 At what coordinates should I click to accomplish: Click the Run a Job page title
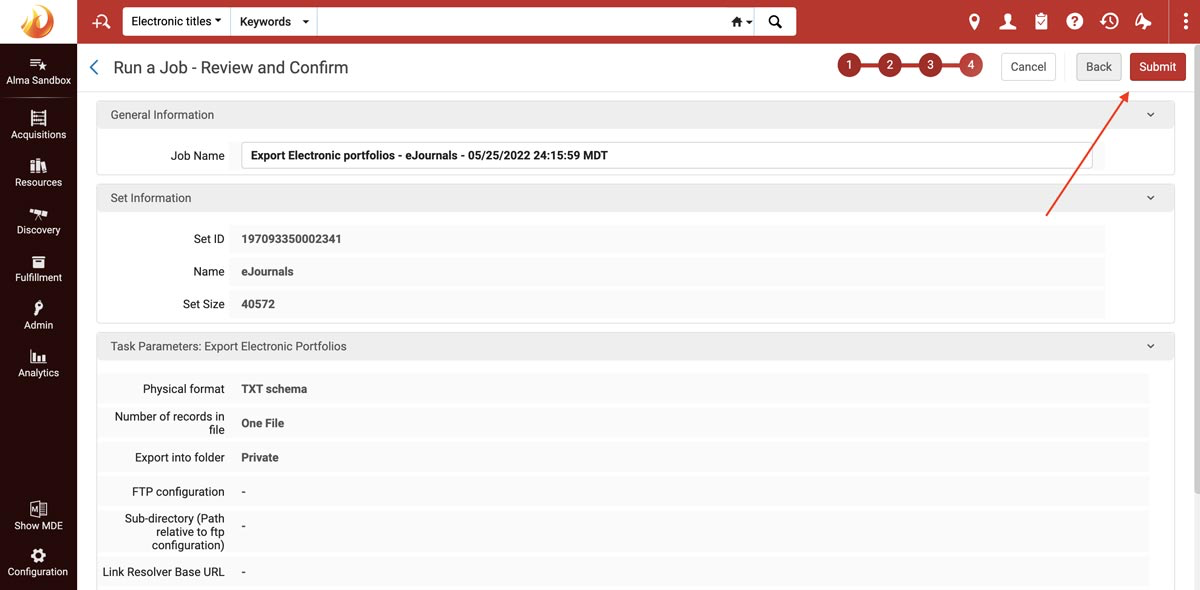pyautogui.click(x=231, y=67)
